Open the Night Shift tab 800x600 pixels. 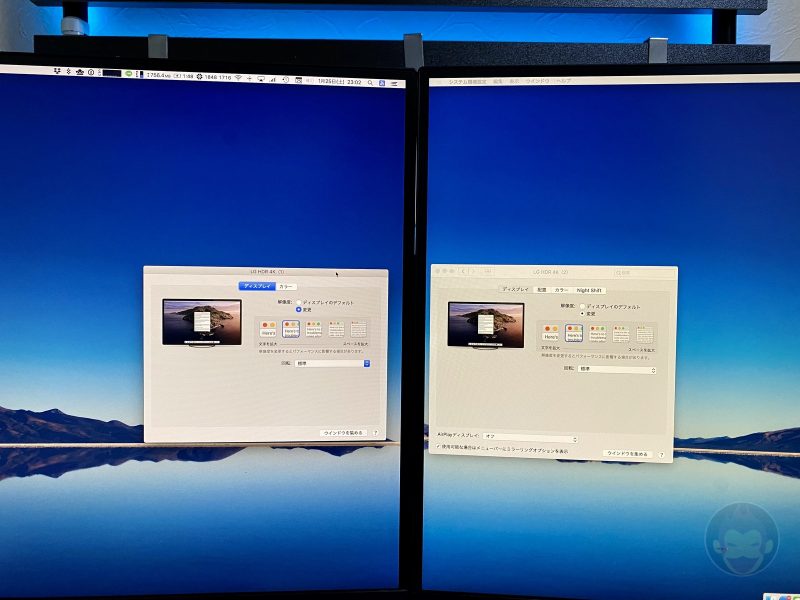(x=589, y=290)
